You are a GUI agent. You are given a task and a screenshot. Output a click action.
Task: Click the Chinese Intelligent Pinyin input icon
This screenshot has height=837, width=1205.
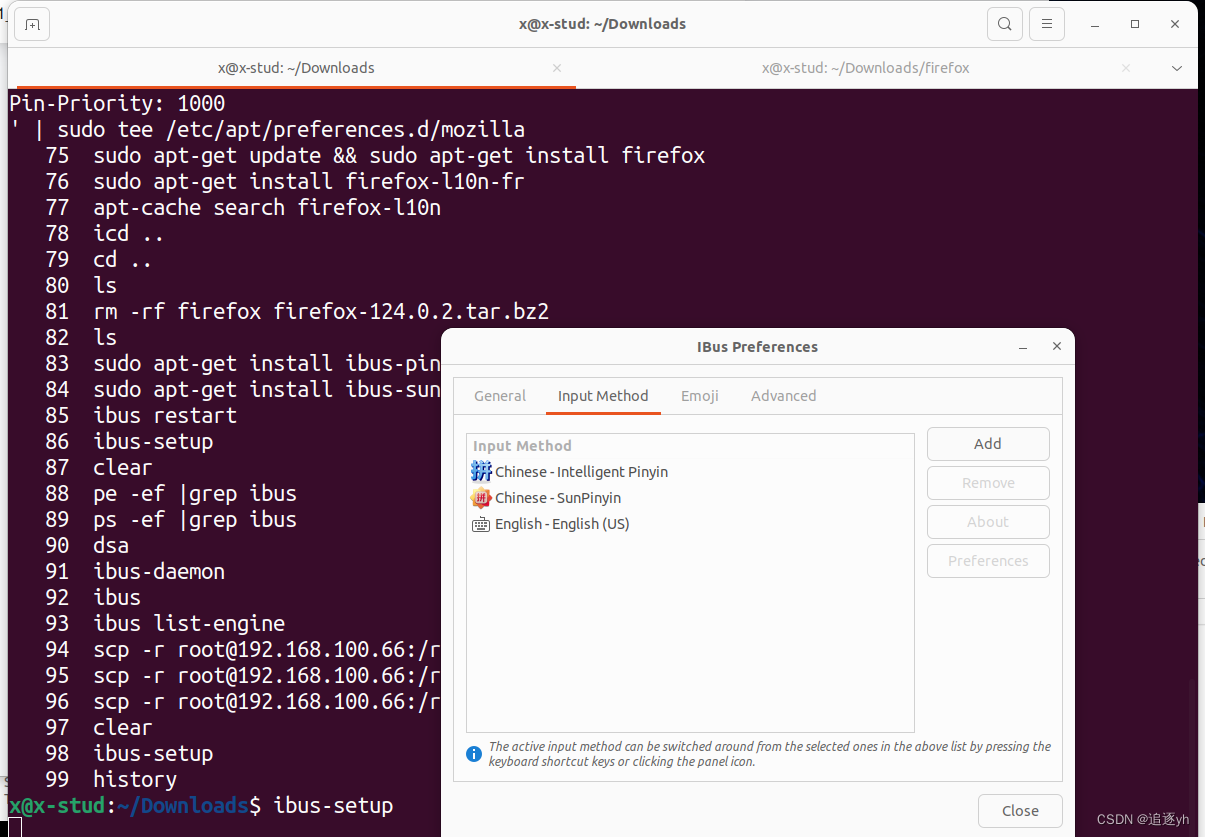pos(480,471)
